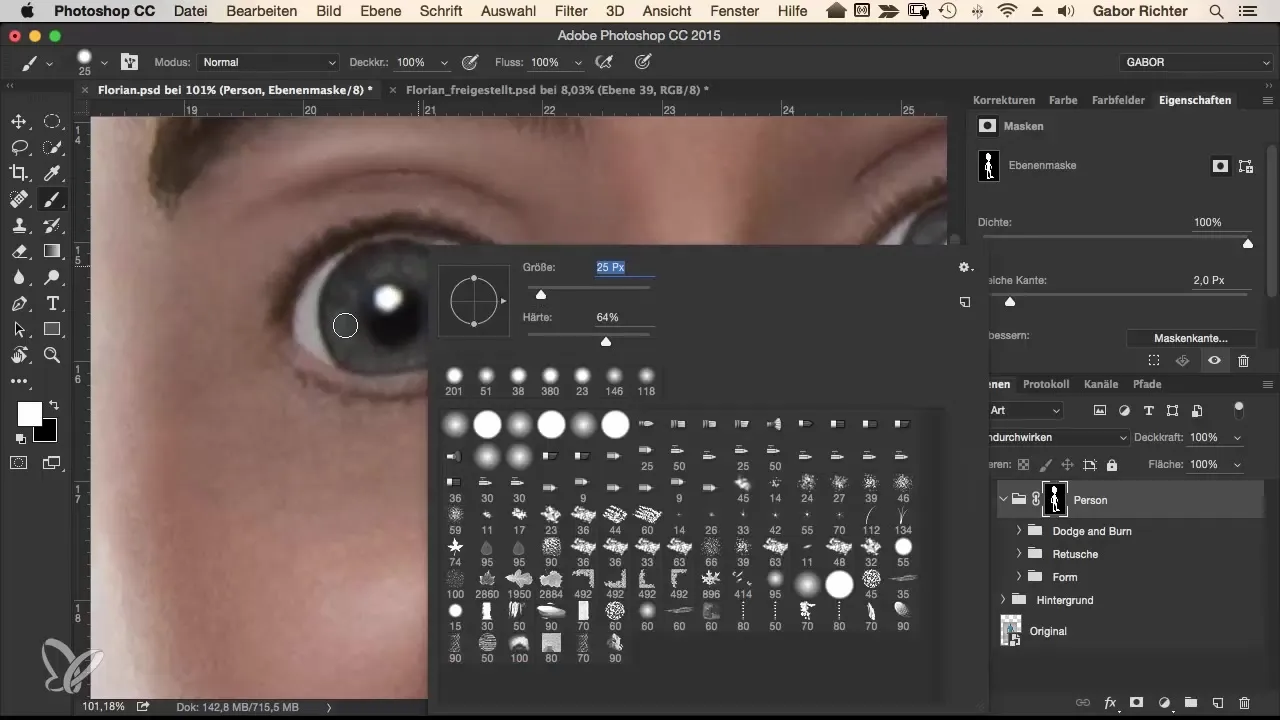Select the Gradient tool
Viewport: 1280px width, 720px height.
tap(52, 252)
